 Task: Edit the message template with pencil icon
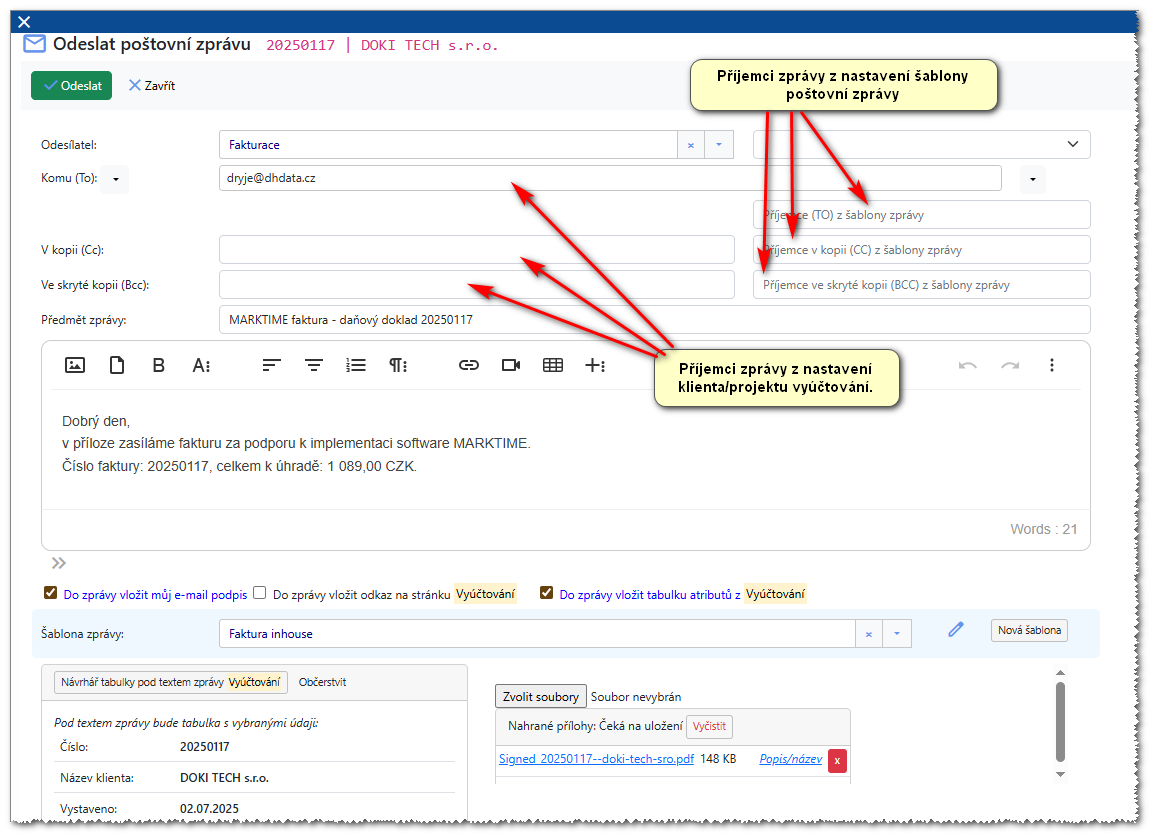pos(956,629)
